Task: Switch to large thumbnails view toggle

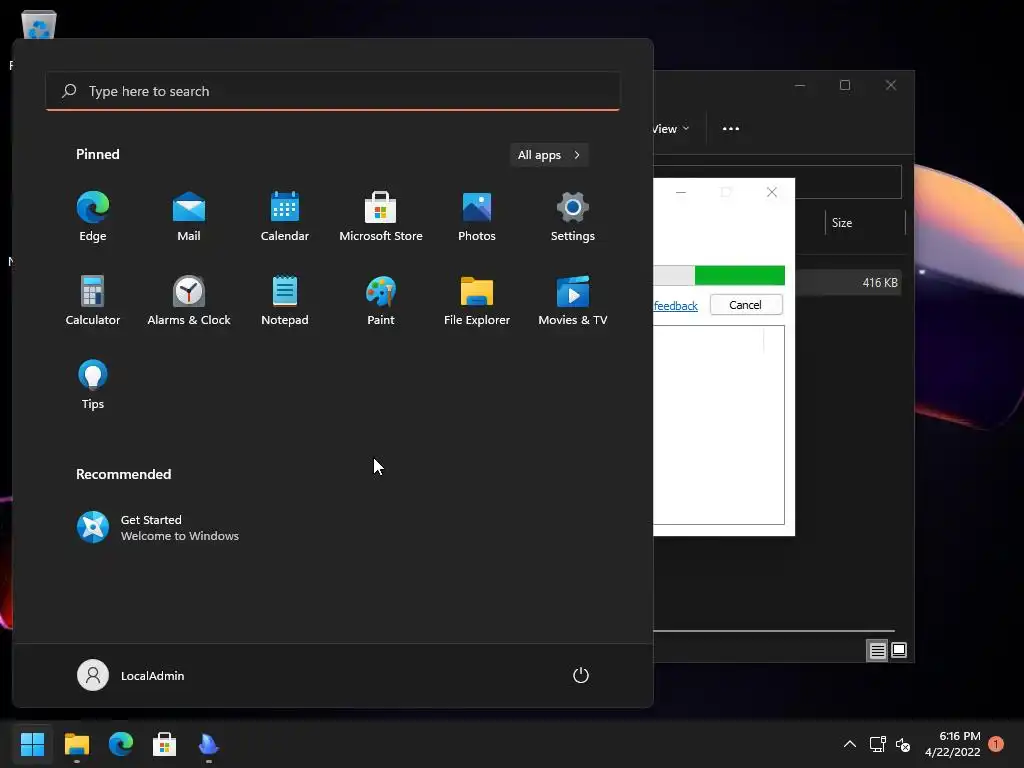Action: (x=899, y=650)
